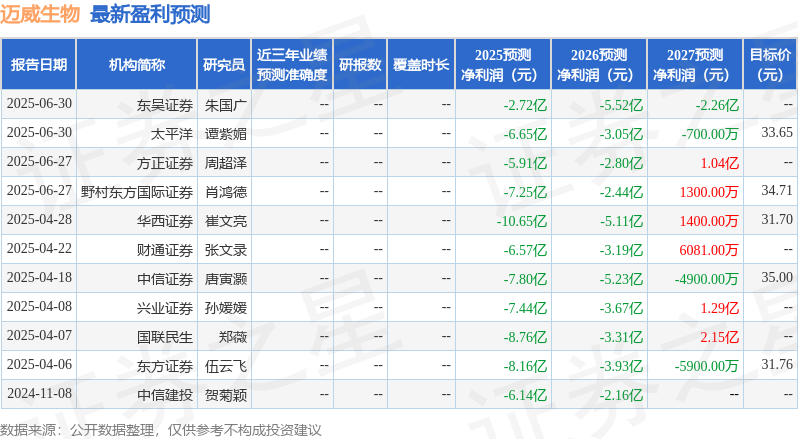Select the 报告日期 column header
Viewport: 798px width, 439px height.
(39, 65)
